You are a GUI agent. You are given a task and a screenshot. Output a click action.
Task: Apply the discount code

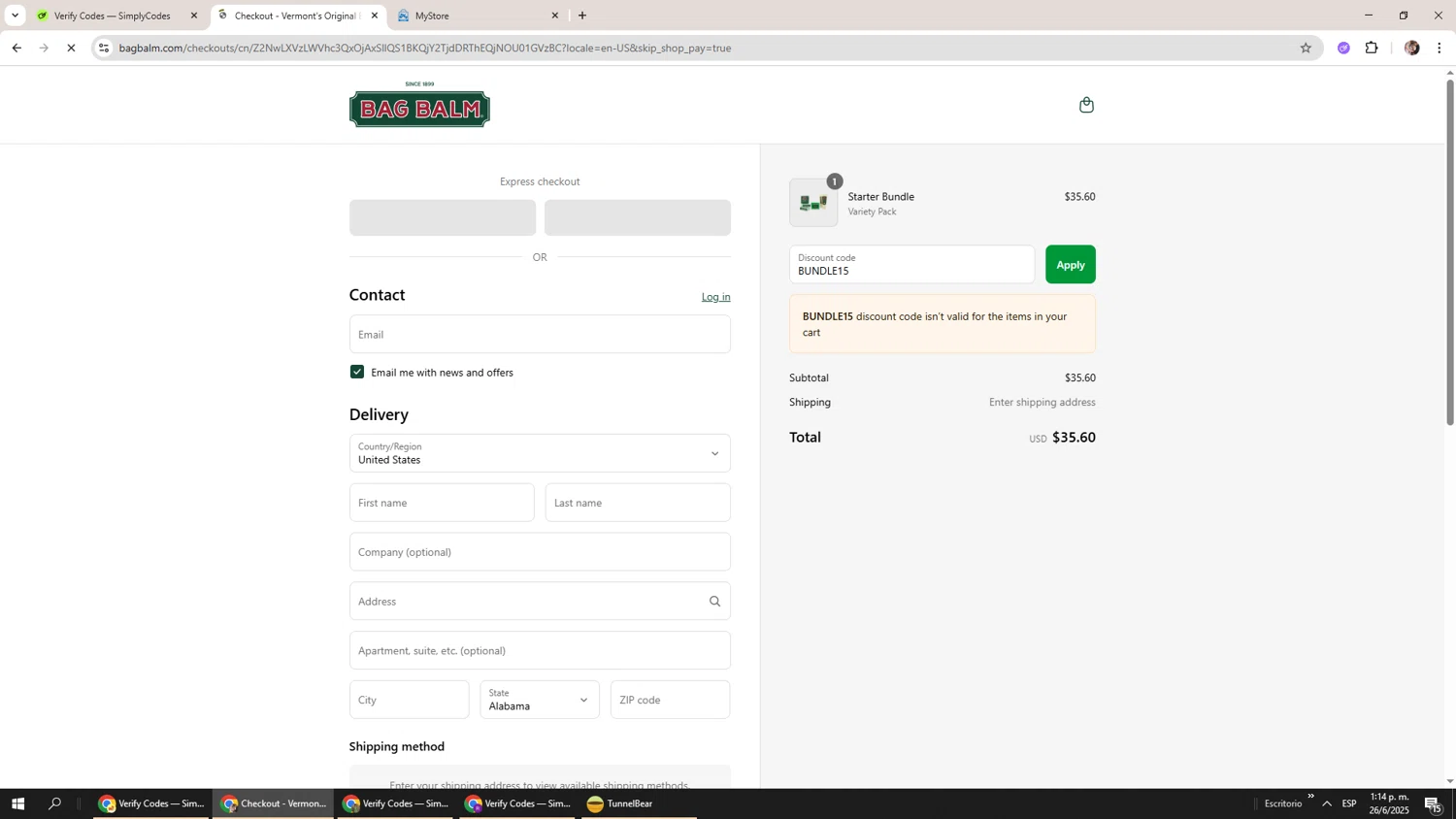tap(1071, 265)
